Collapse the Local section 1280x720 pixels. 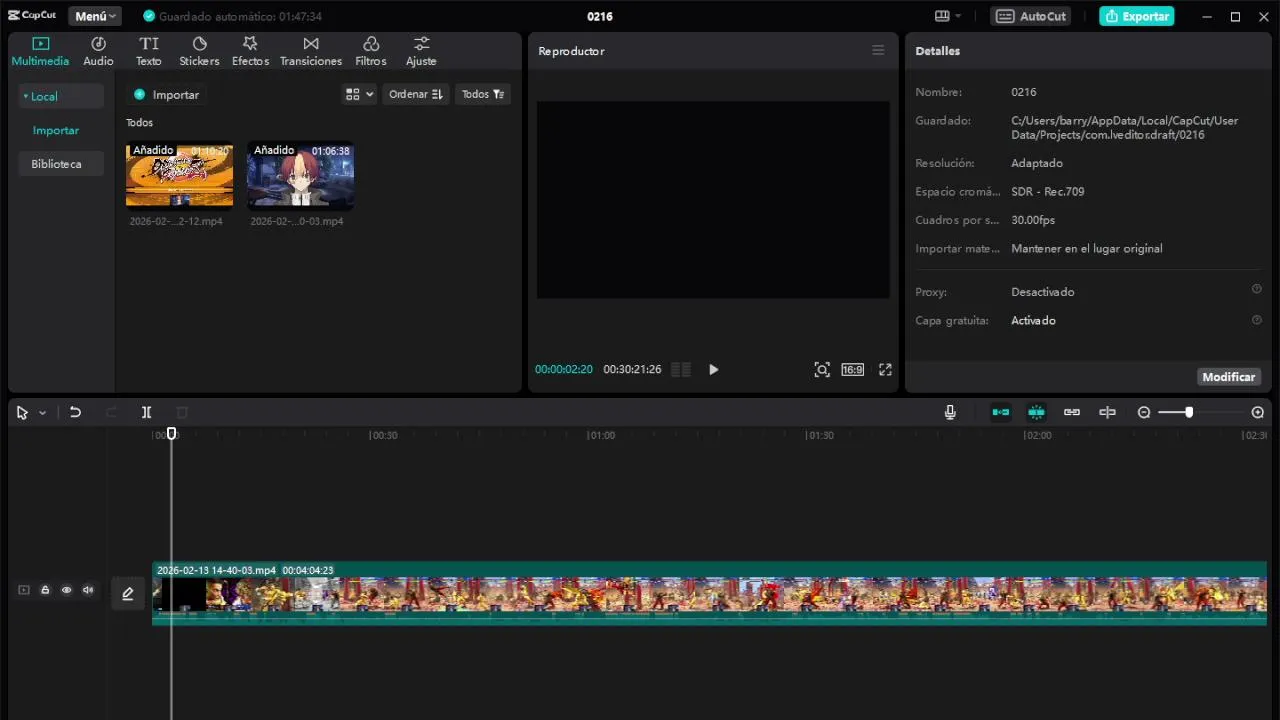pyautogui.click(x=60, y=96)
